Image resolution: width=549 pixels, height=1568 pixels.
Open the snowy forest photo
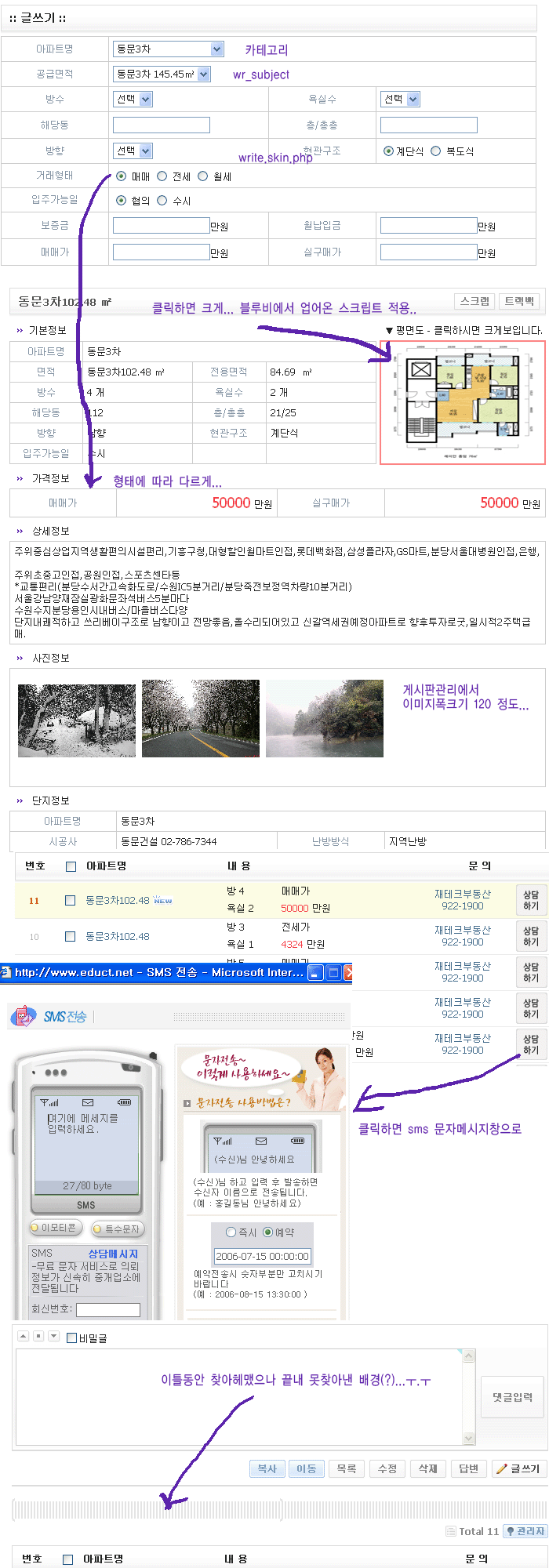[x=77, y=720]
